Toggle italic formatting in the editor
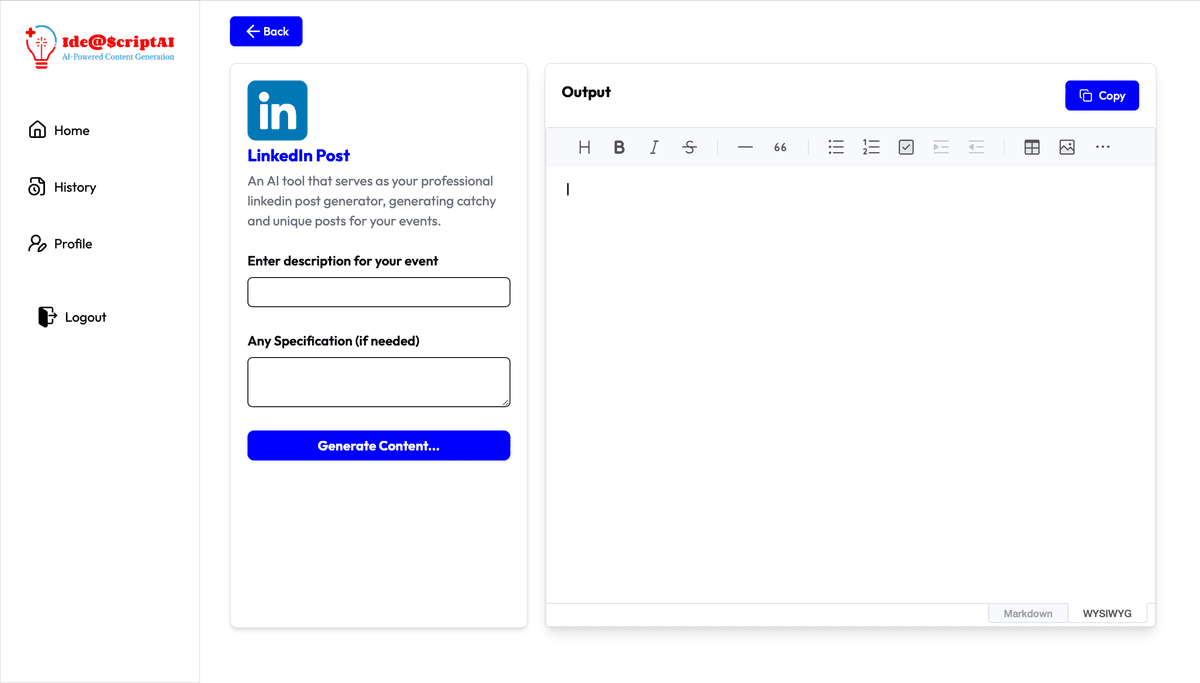1200x683 pixels. [654, 147]
